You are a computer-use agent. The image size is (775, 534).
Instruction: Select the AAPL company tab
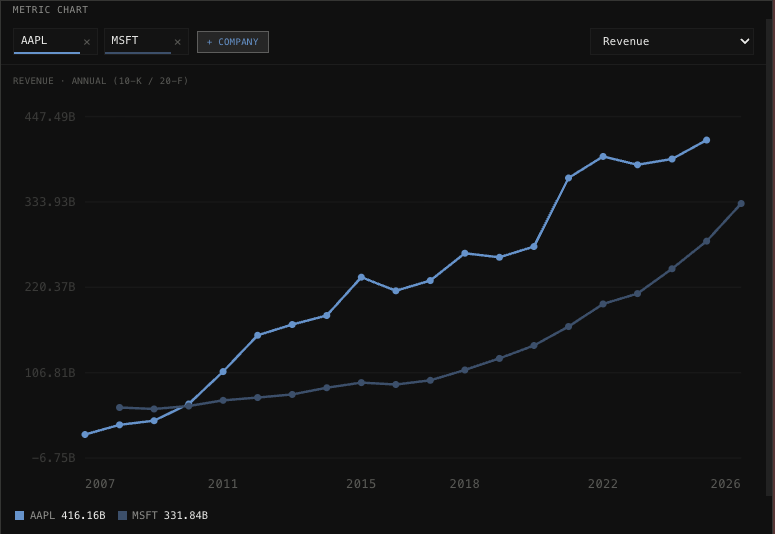[x=47, y=41]
